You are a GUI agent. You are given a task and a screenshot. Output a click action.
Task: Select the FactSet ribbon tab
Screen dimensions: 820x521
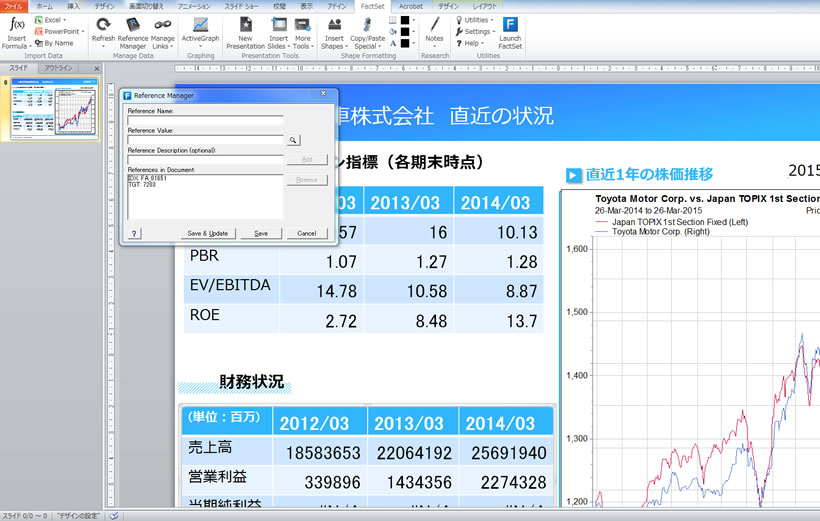[x=372, y=6]
